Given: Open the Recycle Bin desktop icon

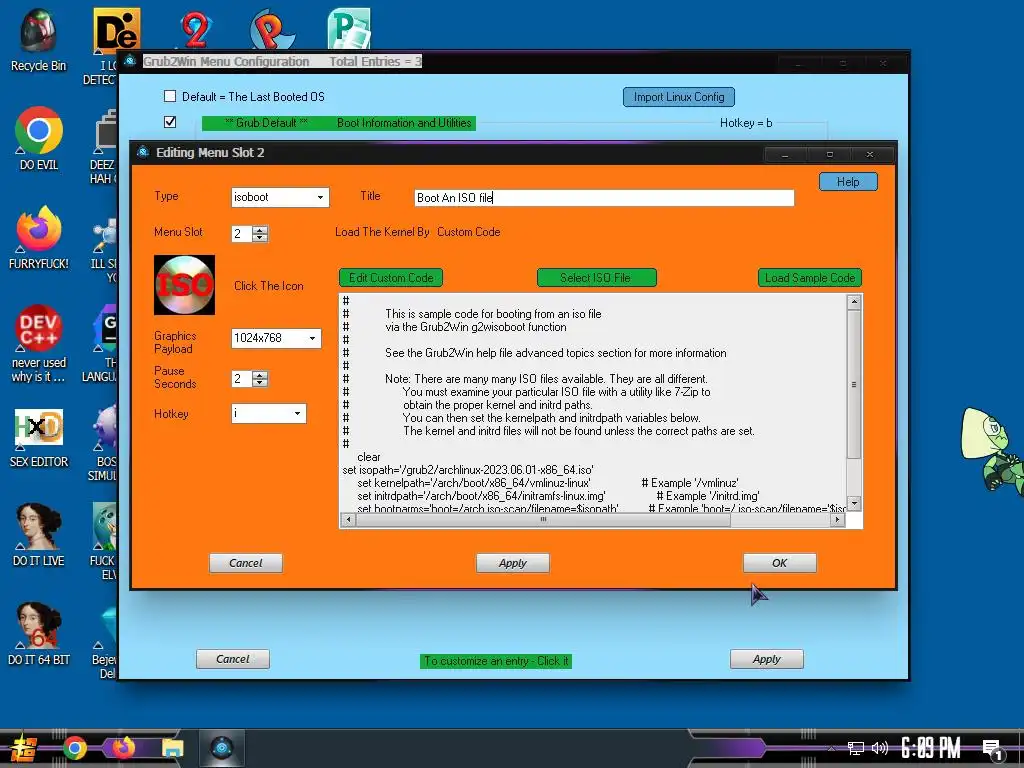Looking at the screenshot, I should (38, 39).
